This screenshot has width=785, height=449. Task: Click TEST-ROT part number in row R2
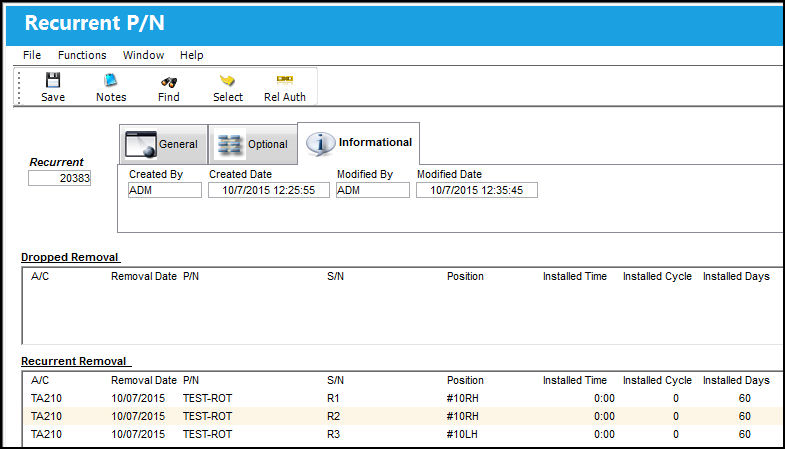coord(207,416)
